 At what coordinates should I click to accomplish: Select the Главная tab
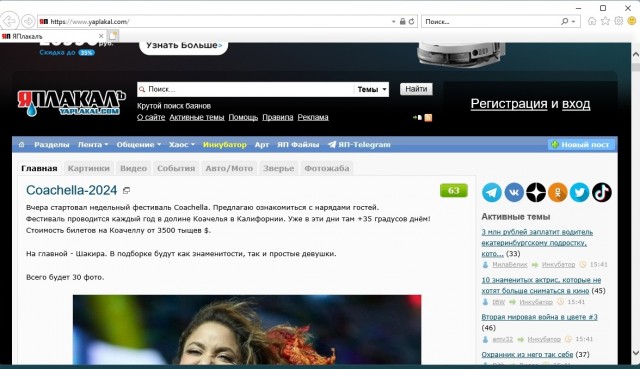click(x=39, y=168)
